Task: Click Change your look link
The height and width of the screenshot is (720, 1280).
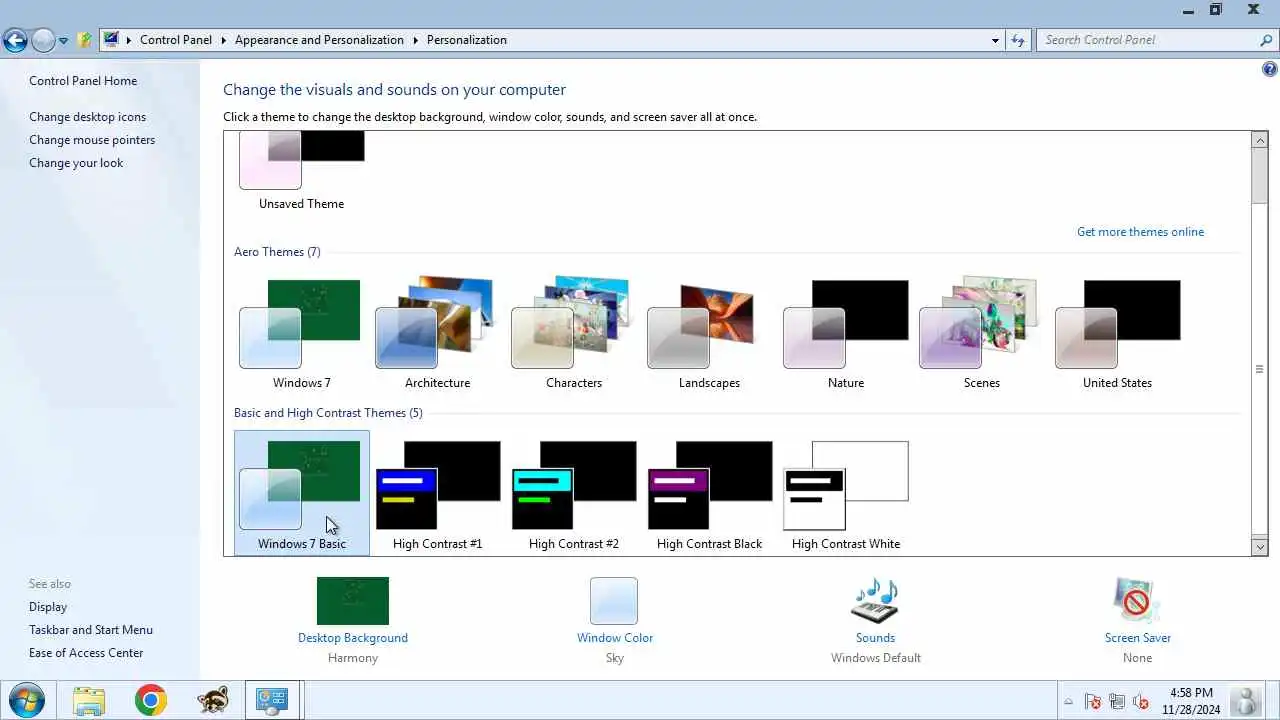Action: [76, 163]
